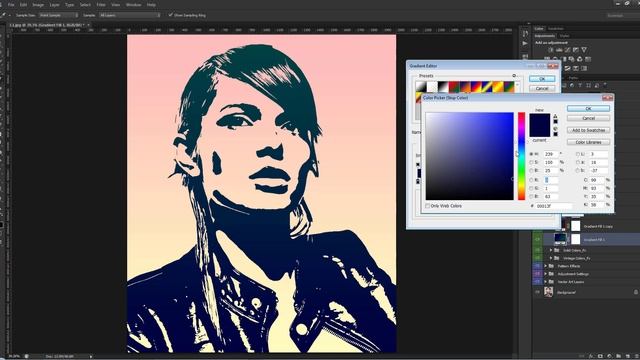Expand the Adjustment Settings group

pyautogui.click(x=546, y=273)
